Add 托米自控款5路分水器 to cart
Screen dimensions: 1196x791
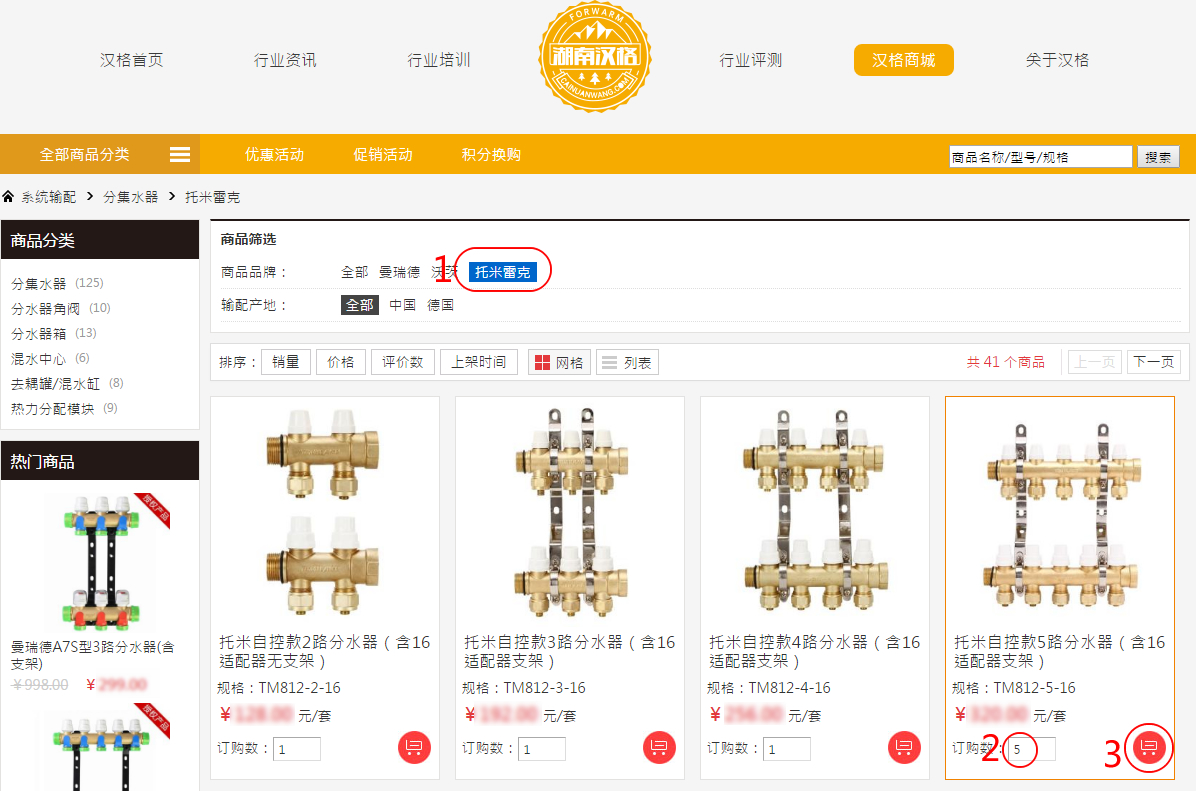tap(1149, 747)
